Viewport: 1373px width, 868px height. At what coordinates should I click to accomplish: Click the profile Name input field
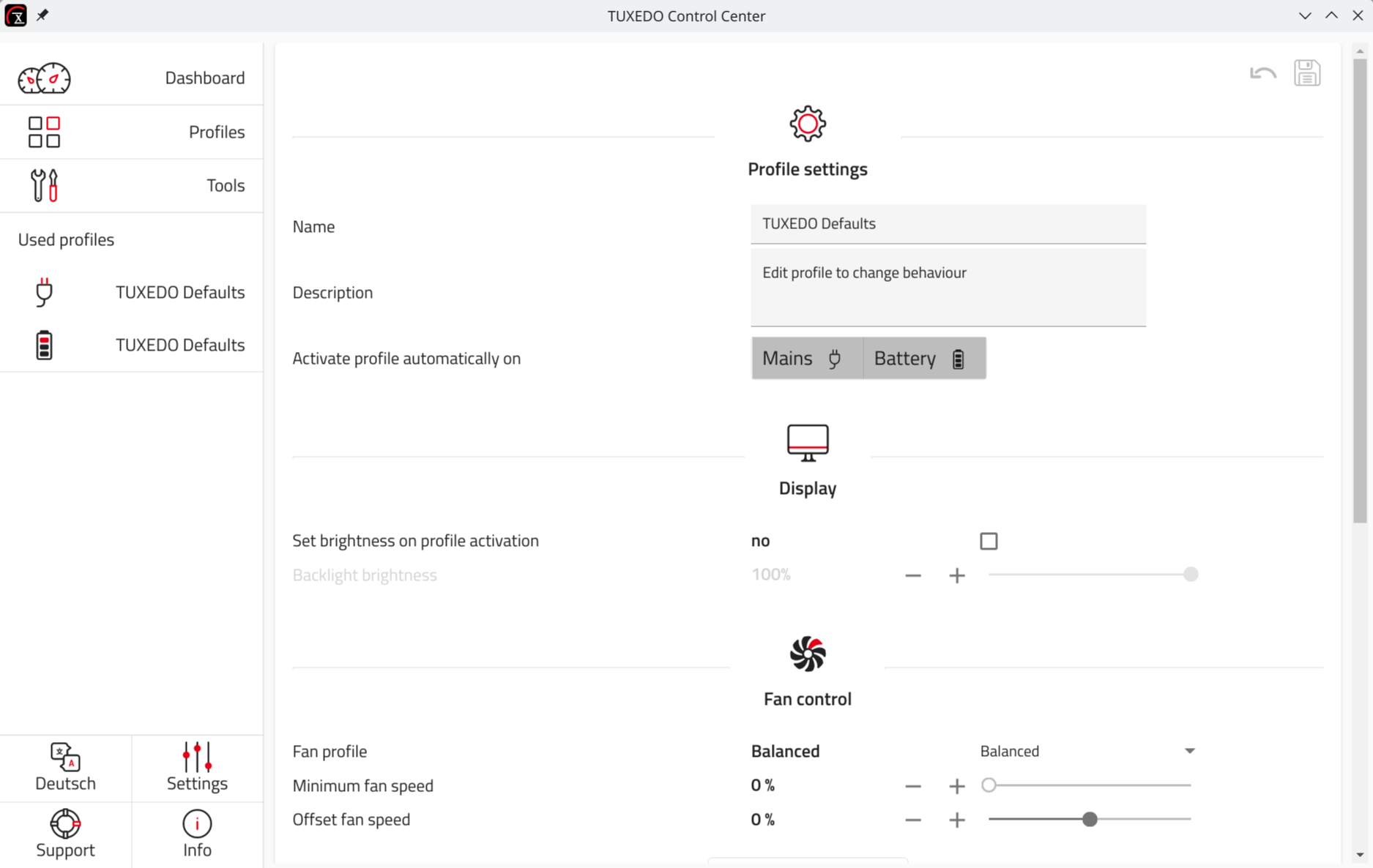[948, 224]
